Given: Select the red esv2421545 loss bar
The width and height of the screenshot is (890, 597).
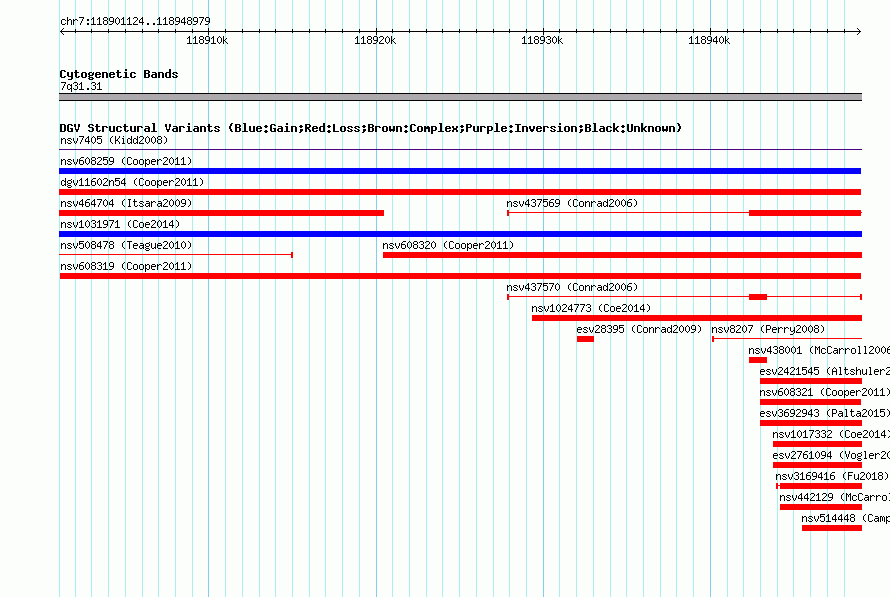Looking at the screenshot, I should click(811, 381).
